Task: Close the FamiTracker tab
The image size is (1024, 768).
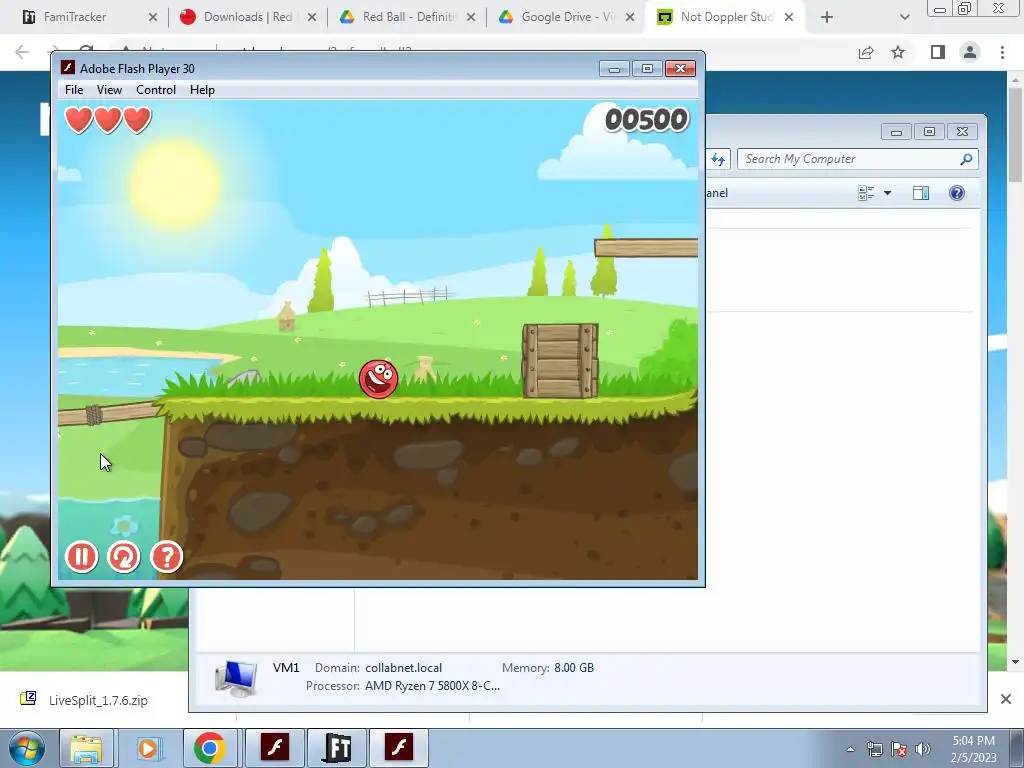Action: [153, 17]
